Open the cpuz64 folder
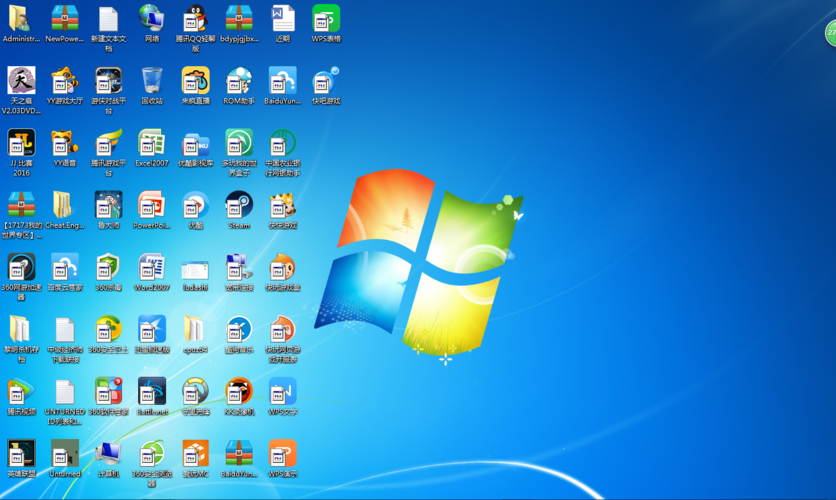Screen dimensions: 836x500 pos(195,329)
